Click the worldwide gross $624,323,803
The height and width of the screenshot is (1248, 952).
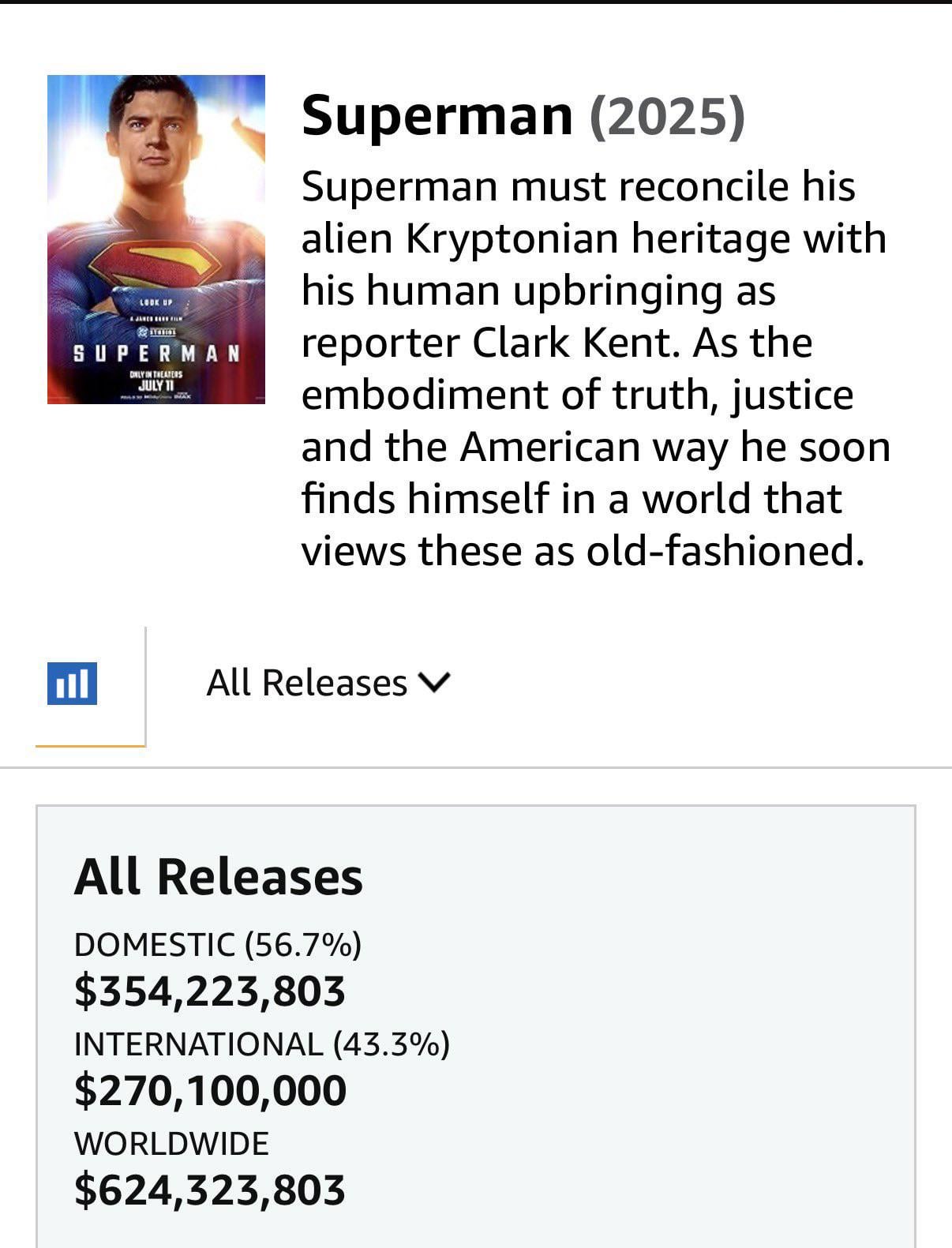click(210, 1190)
